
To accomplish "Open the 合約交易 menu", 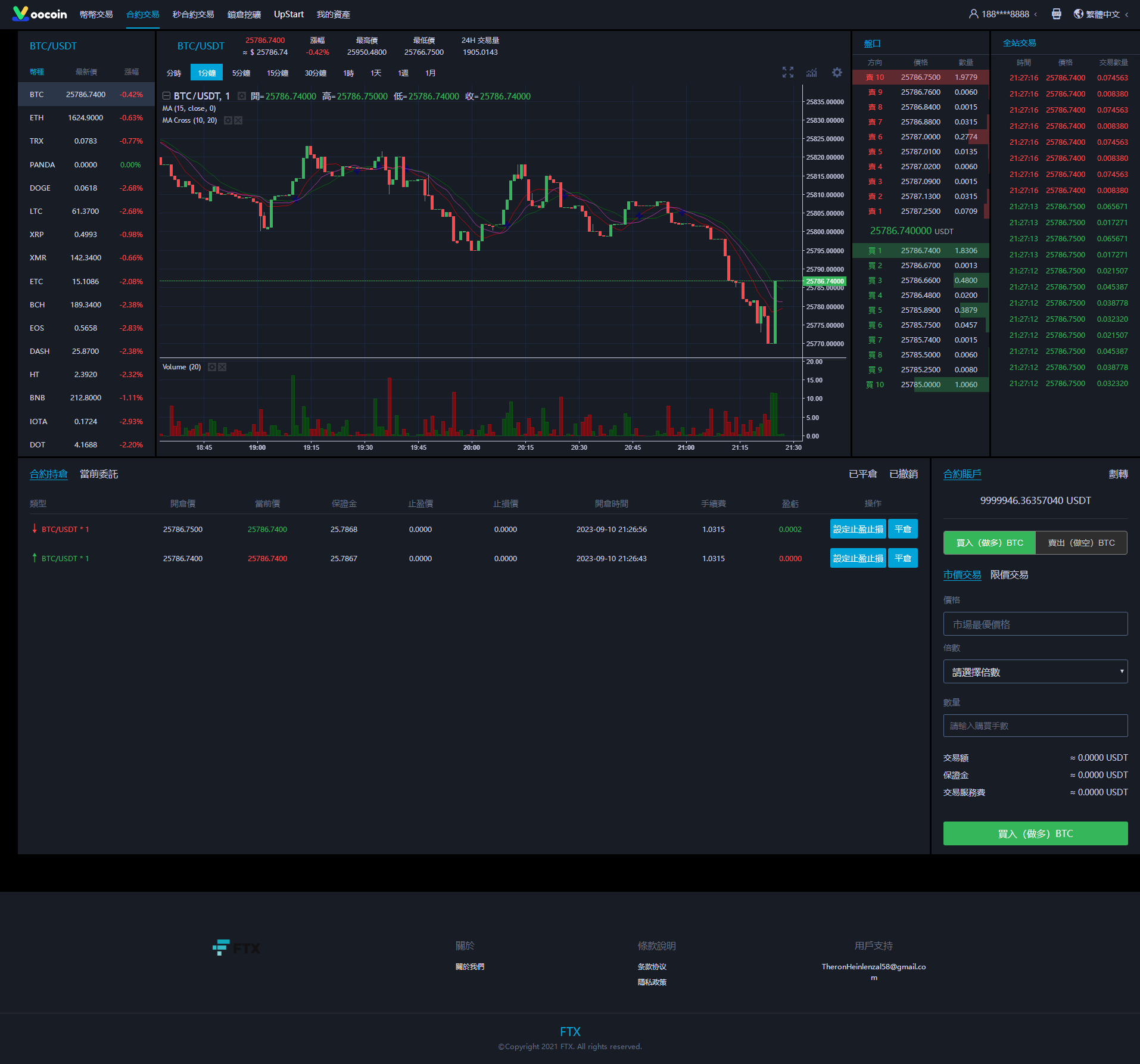I will click(143, 14).
